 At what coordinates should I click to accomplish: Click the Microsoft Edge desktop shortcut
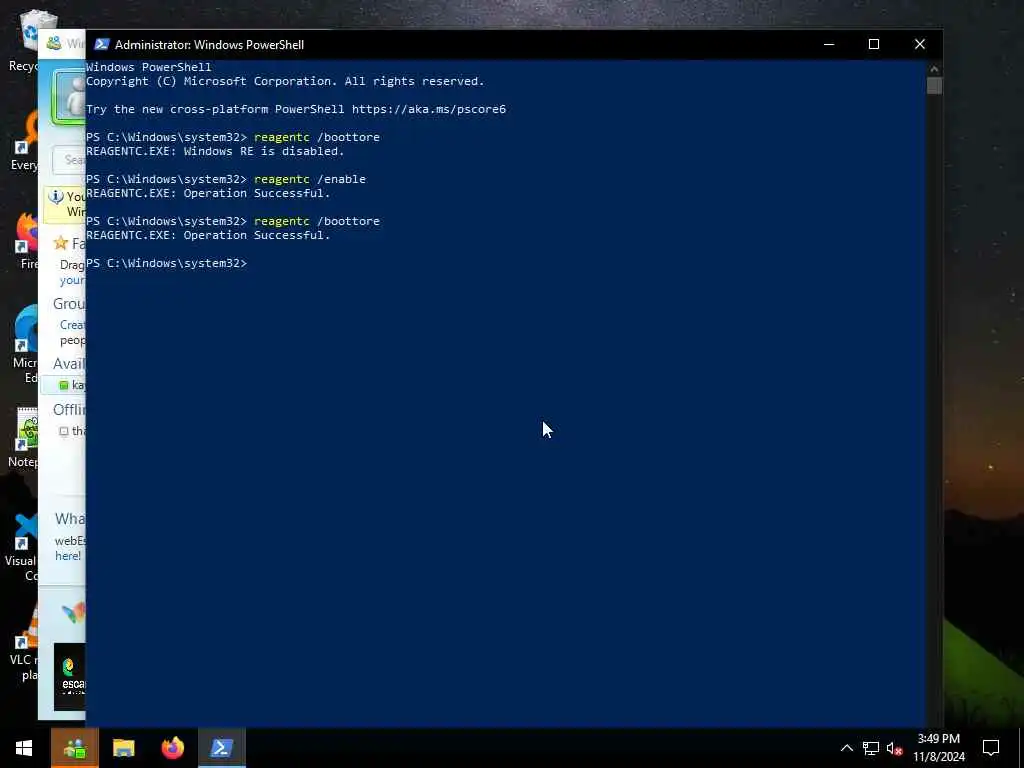pos(25,345)
